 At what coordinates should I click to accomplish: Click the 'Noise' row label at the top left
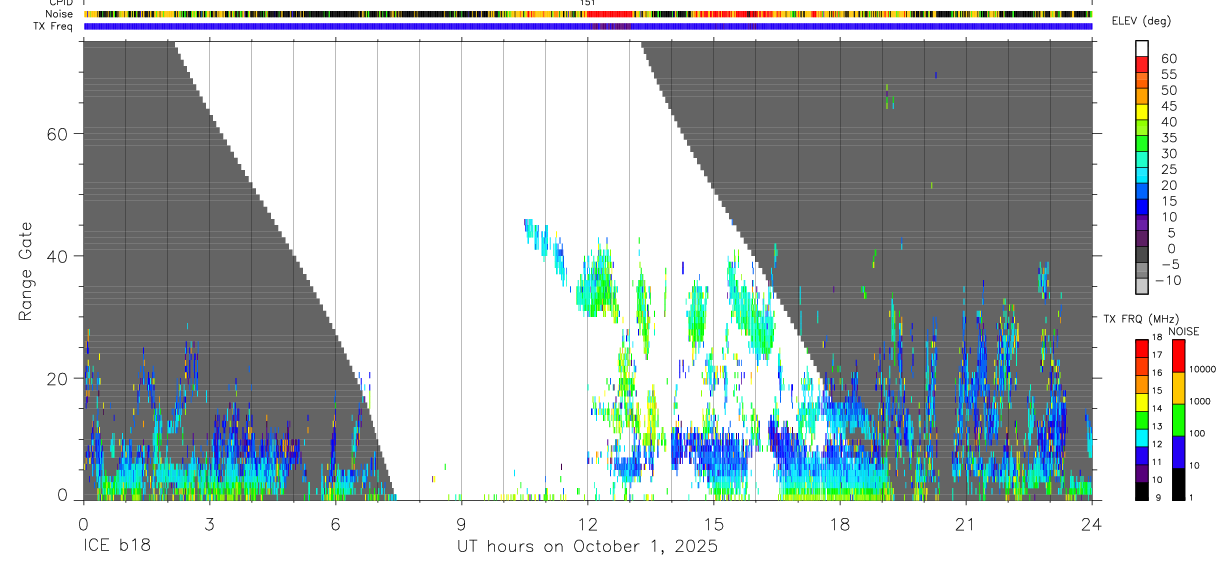pyautogui.click(x=59, y=14)
